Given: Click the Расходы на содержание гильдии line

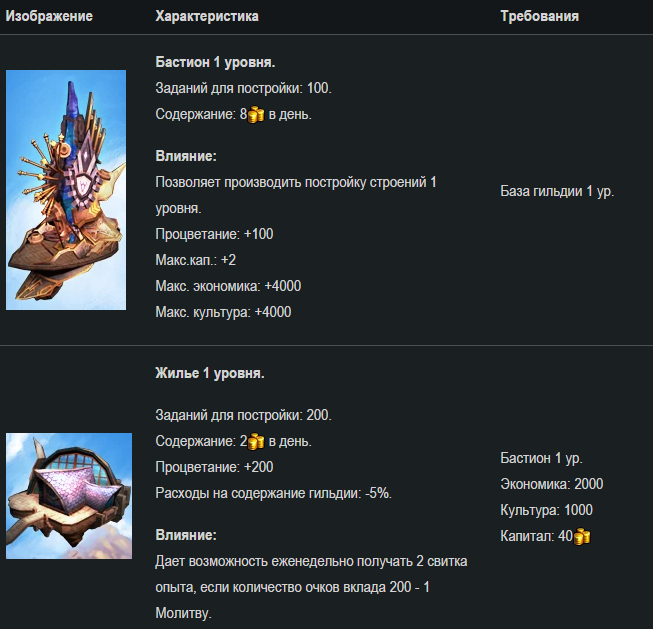Looking at the screenshot, I should [274, 493].
